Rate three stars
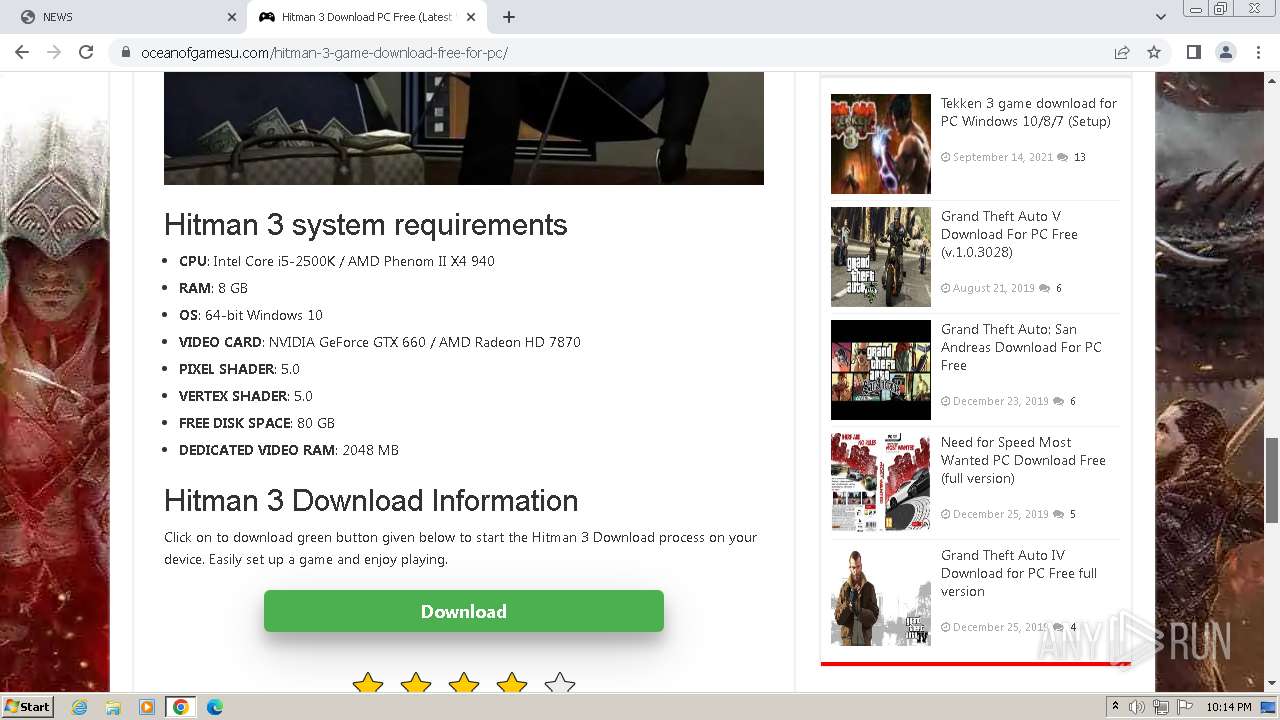Image resolution: width=1280 pixels, height=720 pixels. [464, 684]
